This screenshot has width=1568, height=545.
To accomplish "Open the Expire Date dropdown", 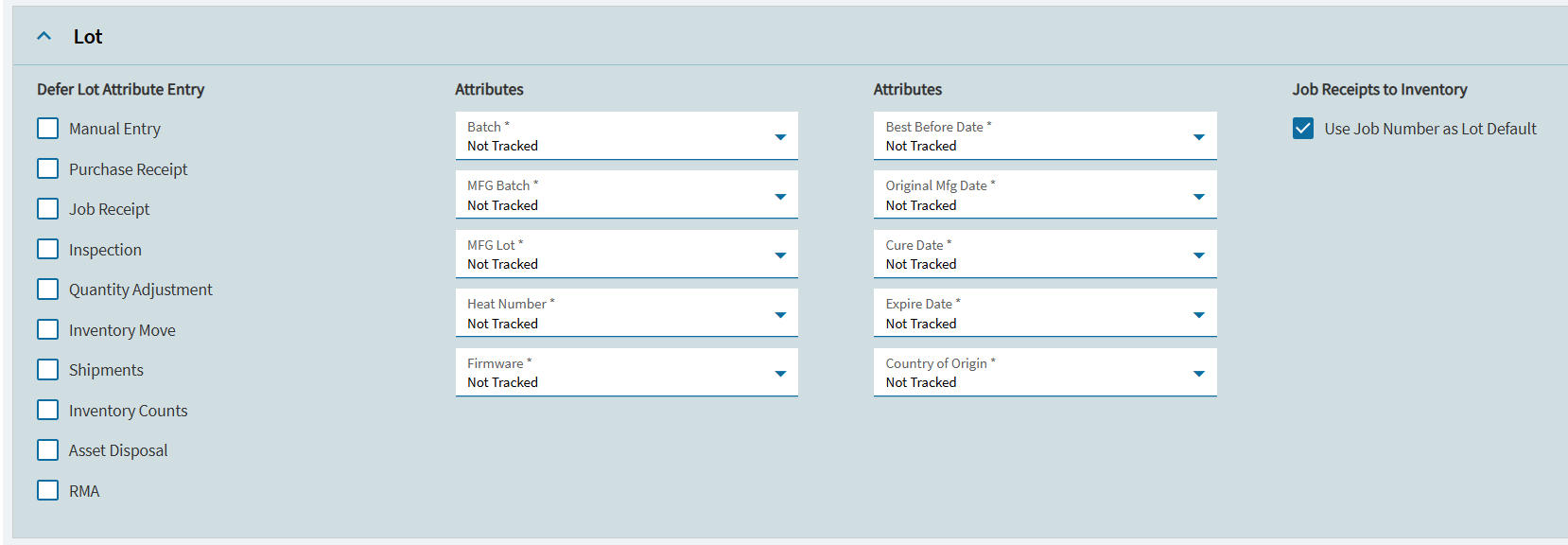I will (x=1045, y=313).
